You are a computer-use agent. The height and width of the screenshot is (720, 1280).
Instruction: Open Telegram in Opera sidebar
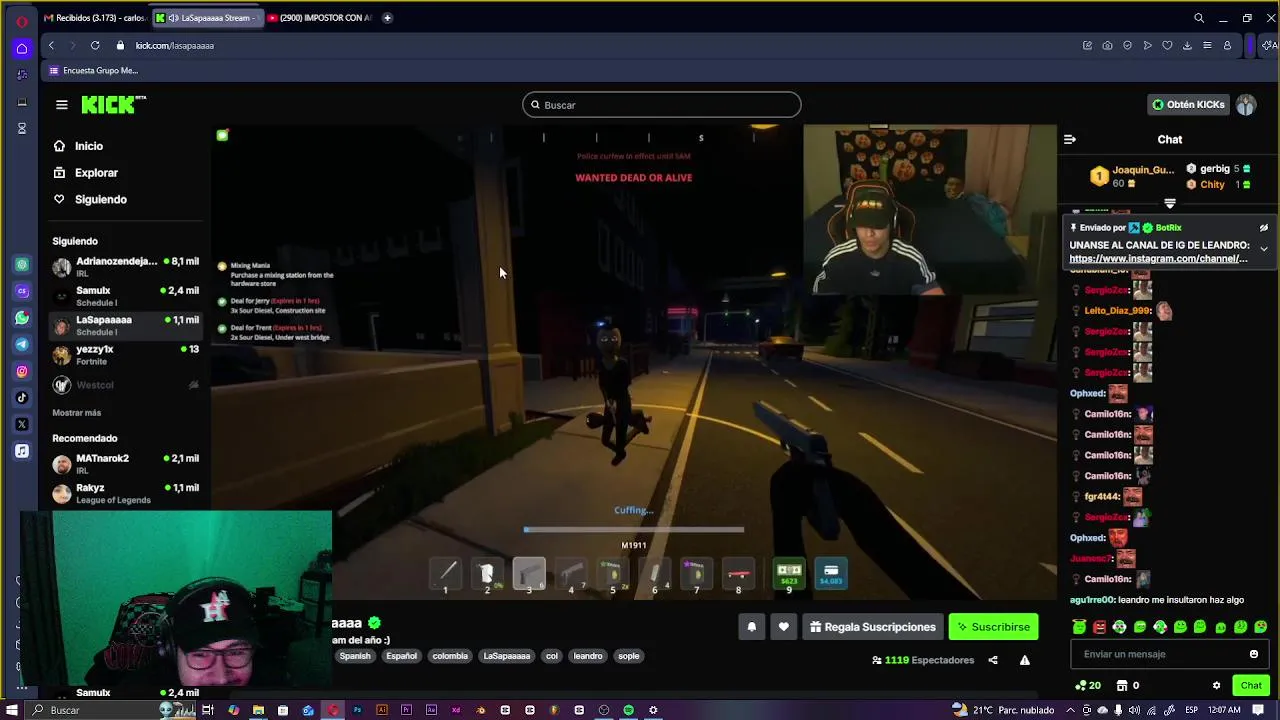click(x=22, y=344)
